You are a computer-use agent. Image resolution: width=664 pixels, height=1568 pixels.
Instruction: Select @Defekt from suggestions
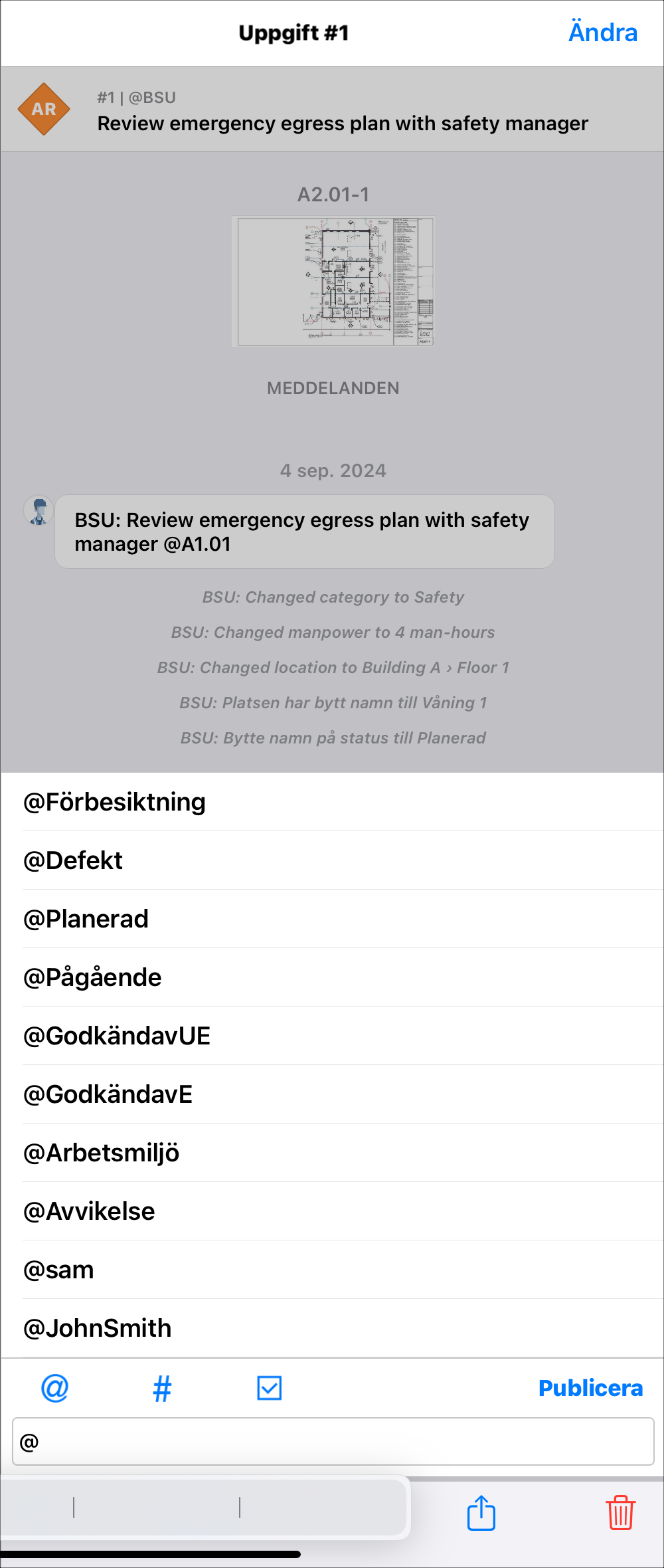73,860
